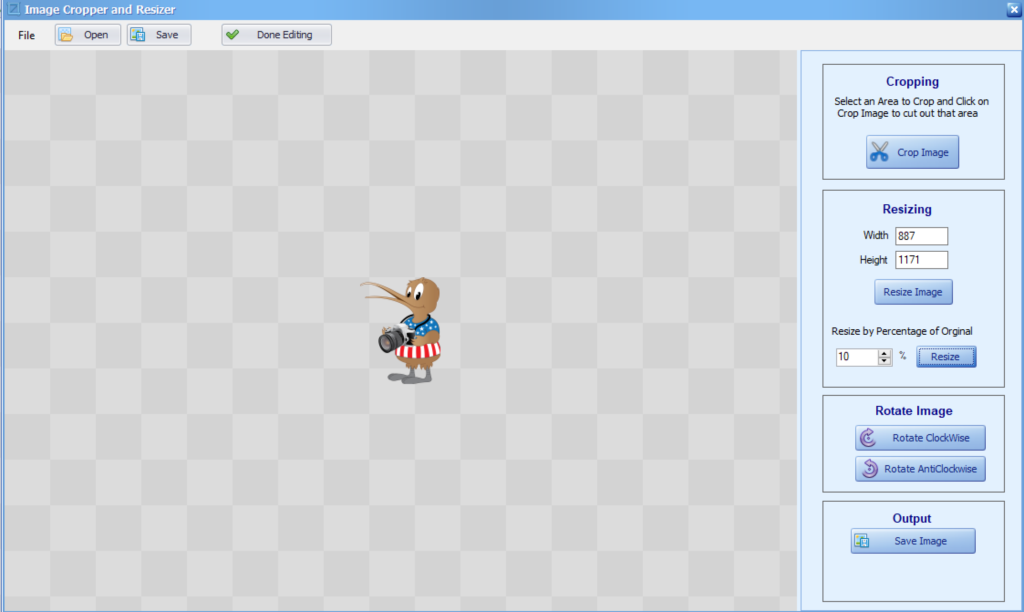The image size is (1024, 612).
Task: Focus the Width input field
Action: (921, 236)
